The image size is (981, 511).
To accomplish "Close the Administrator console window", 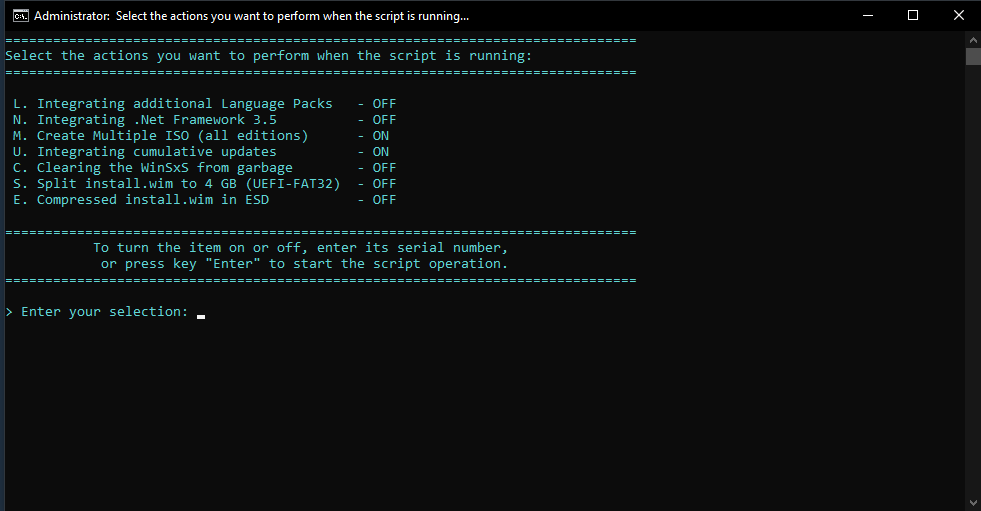I will click(x=958, y=16).
